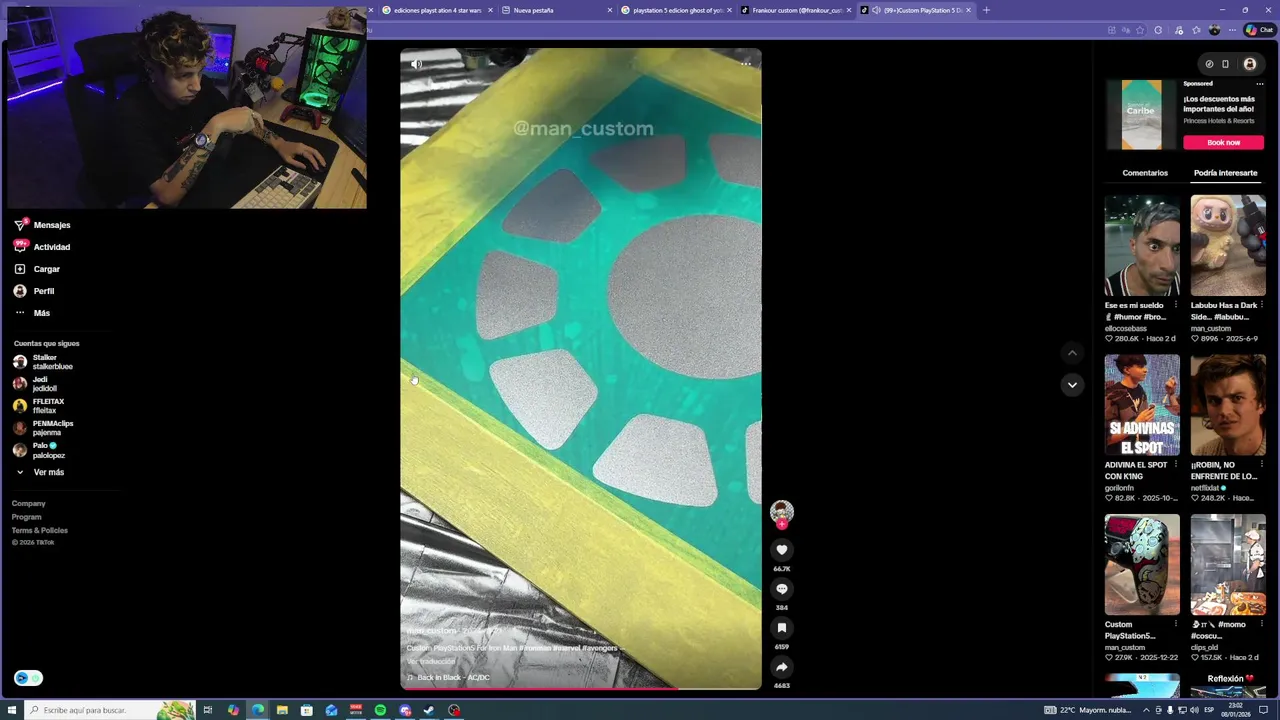Open 'ADIVINA EL SPOT CON K1NG' thumbnail

pyautogui.click(x=1142, y=405)
